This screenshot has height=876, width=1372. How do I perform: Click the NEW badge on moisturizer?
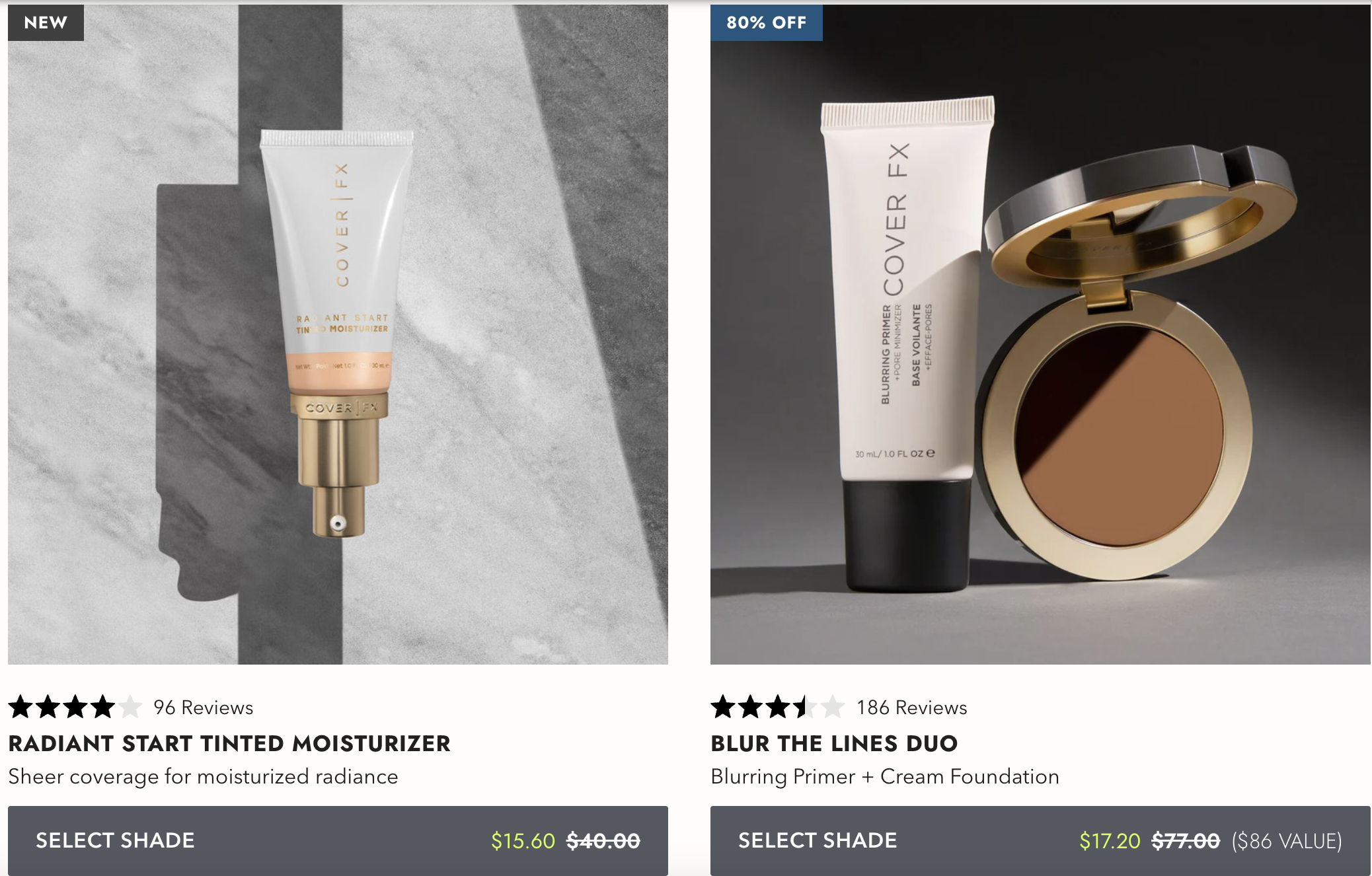(x=46, y=22)
